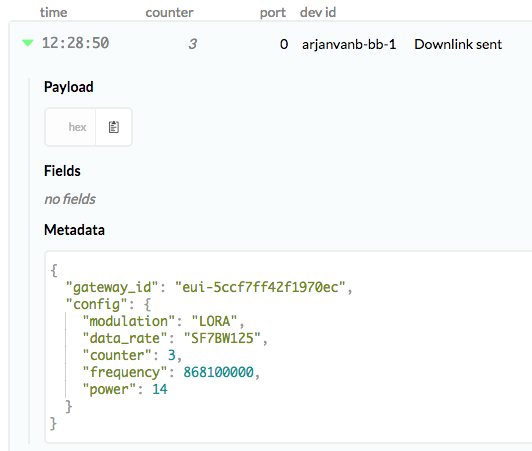Open device arjanvanb-bb-1
532x451 pixels.
(349, 44)
